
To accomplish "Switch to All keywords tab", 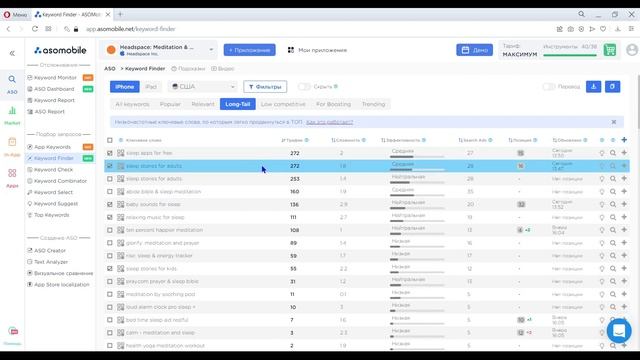I will tap(132, 104).
